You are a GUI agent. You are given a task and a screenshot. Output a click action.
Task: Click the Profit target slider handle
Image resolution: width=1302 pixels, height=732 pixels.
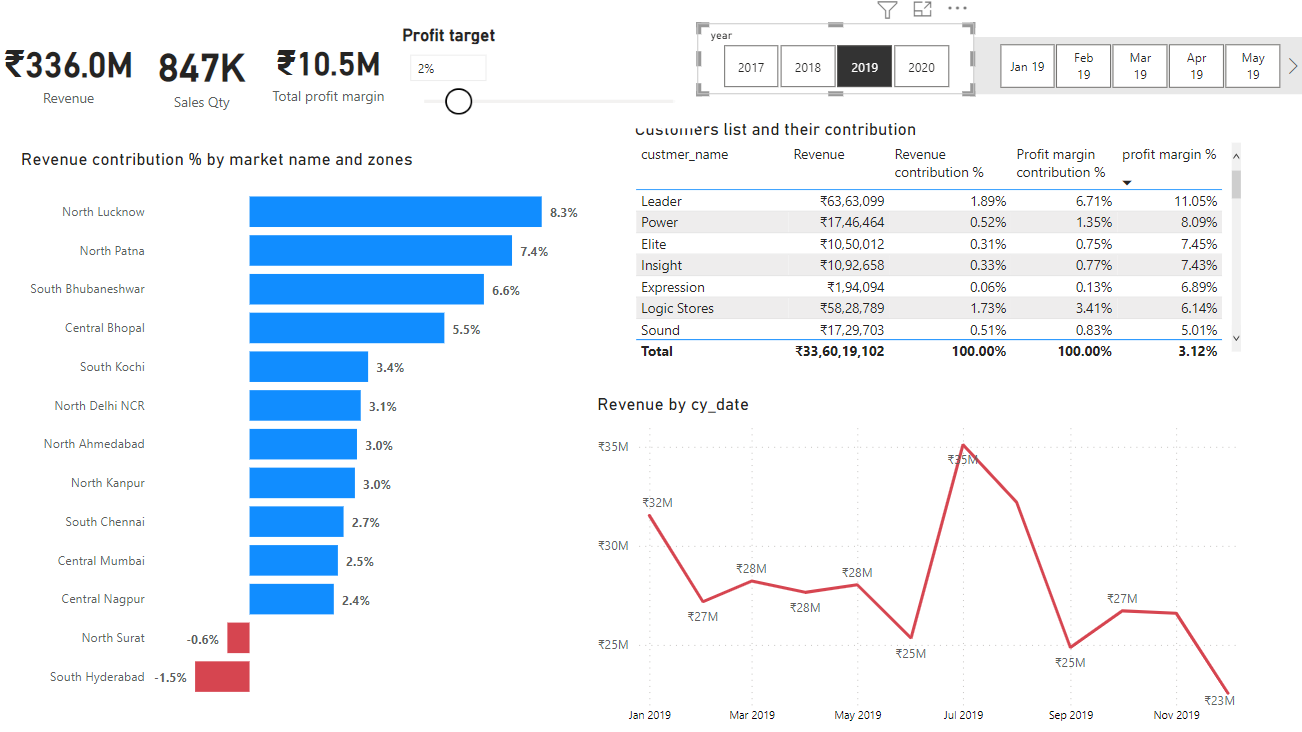click(458, 101)
